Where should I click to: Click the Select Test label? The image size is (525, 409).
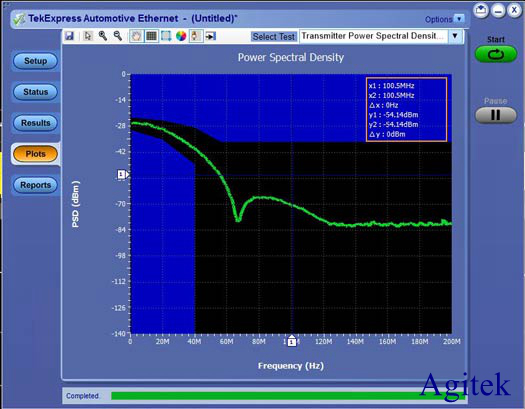[x=274, y=36]
